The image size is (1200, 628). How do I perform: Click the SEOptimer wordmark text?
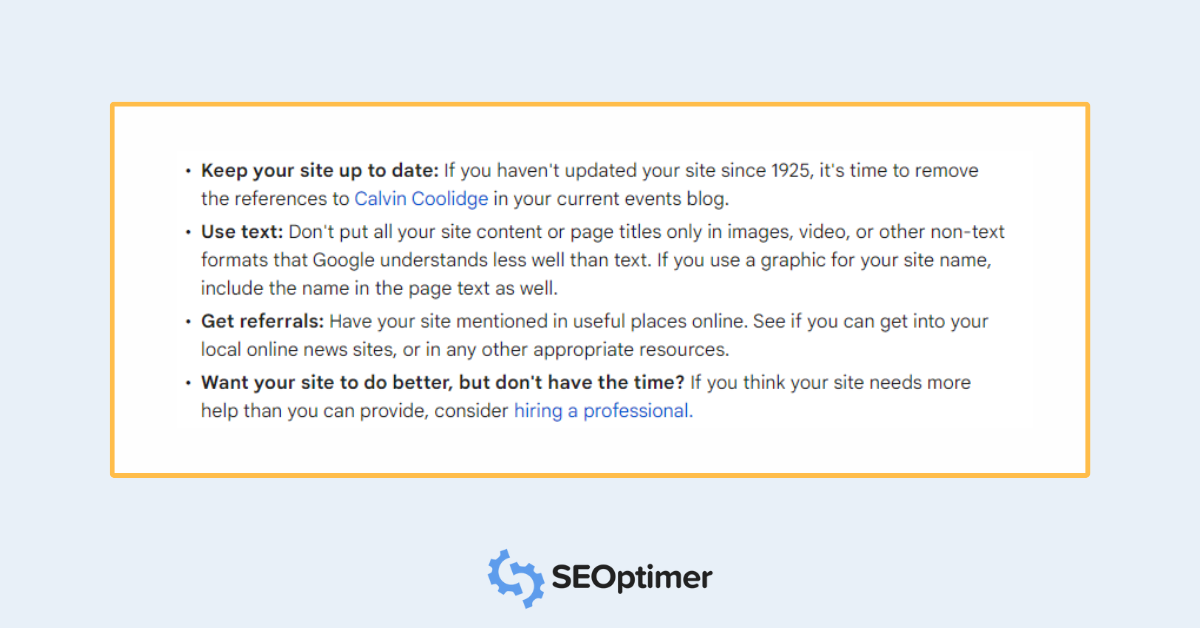631,578
